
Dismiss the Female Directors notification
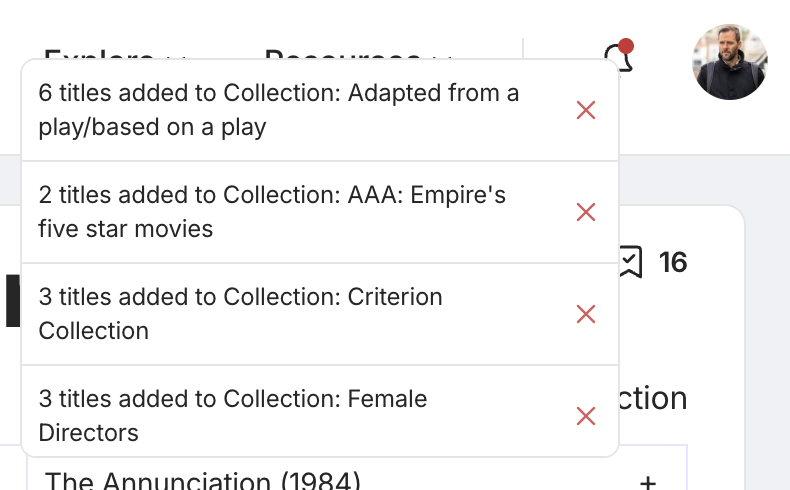586,416
